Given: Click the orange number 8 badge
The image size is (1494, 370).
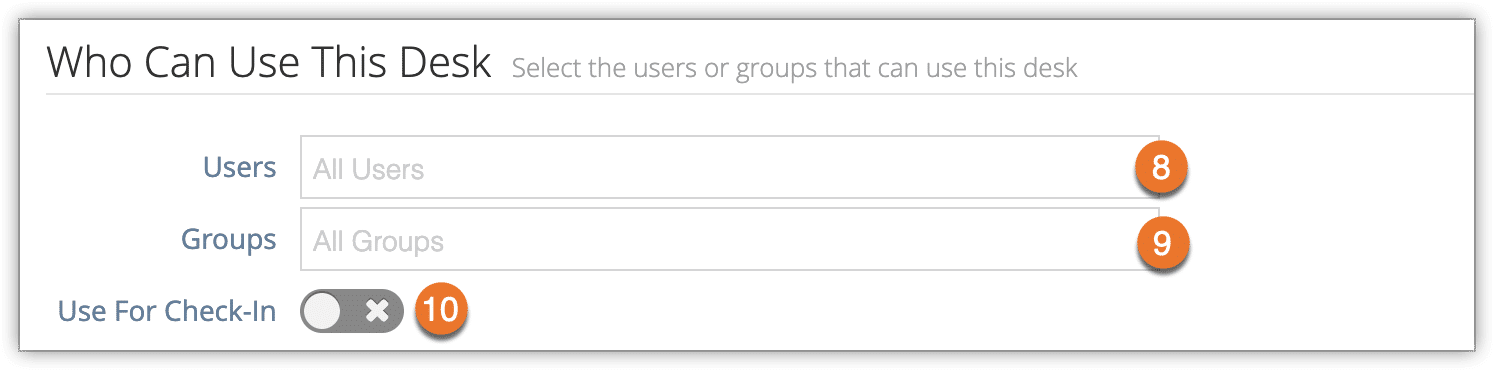Looking at the screenshot, I should [x=1161, y=168].
